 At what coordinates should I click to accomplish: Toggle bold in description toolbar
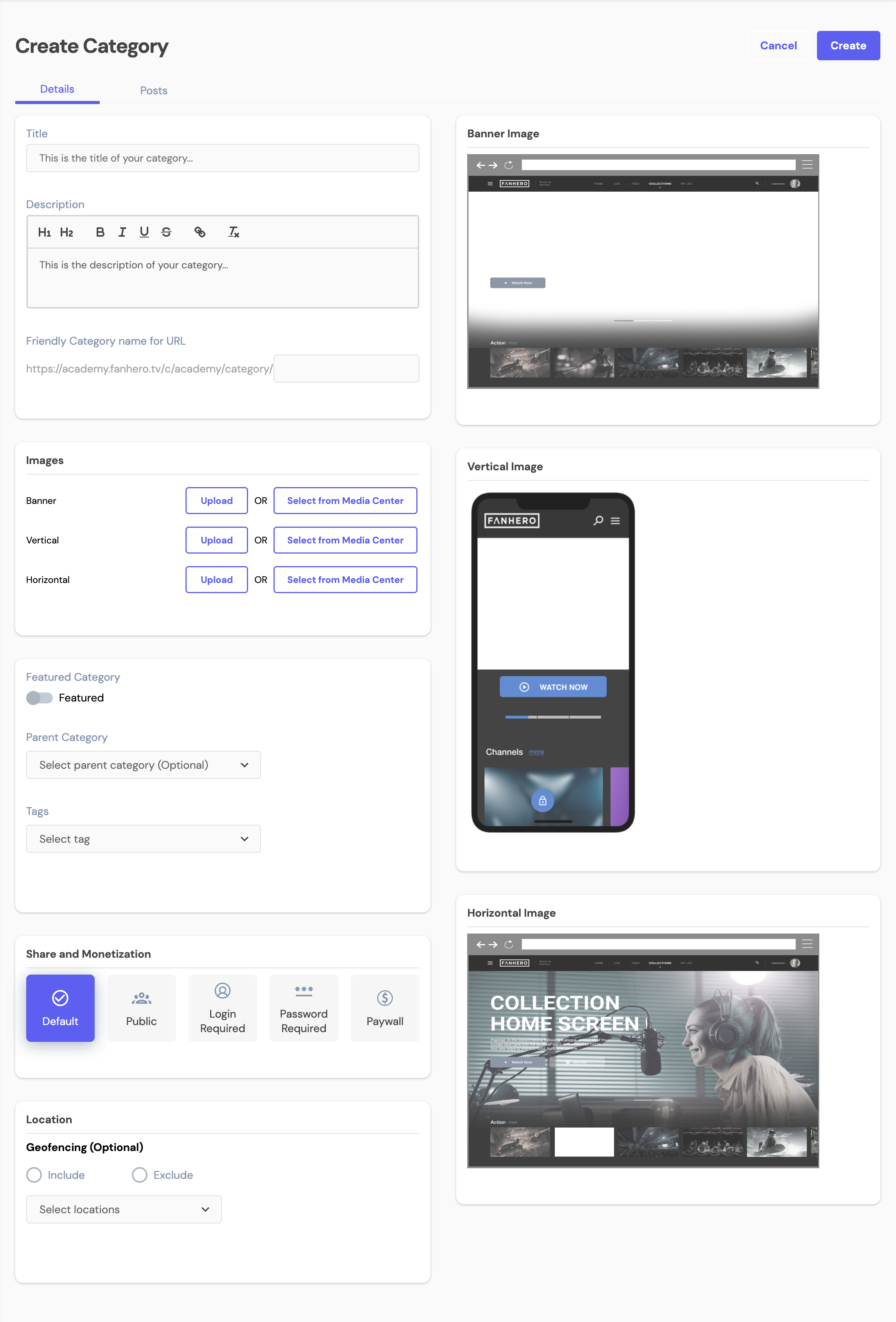100,232
